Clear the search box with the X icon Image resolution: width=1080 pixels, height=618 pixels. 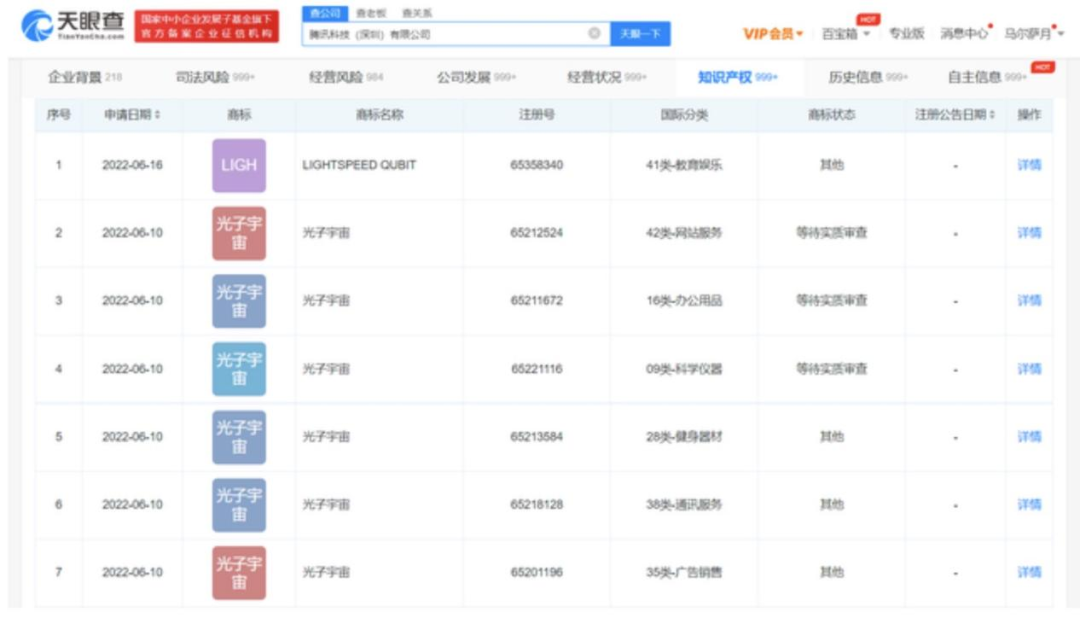(x=594, y=33)
